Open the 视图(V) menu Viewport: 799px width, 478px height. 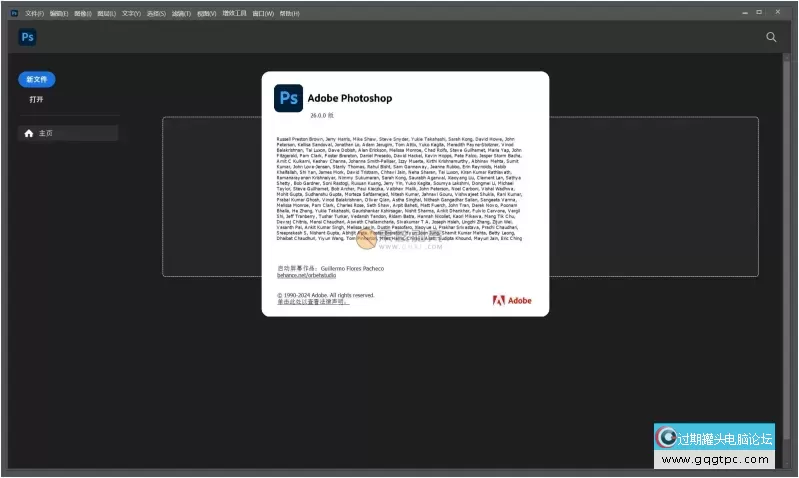206,15
